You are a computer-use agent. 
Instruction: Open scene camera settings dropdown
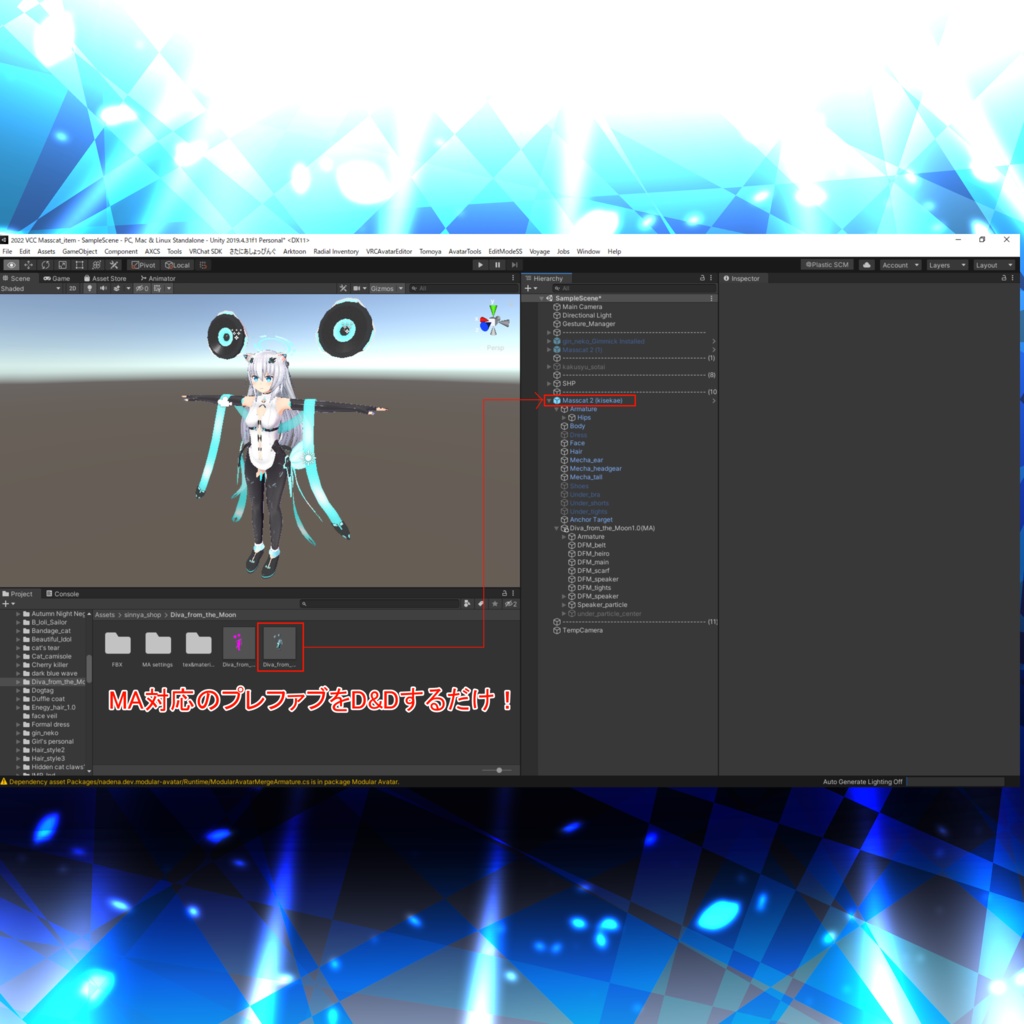tap(358, 288)
